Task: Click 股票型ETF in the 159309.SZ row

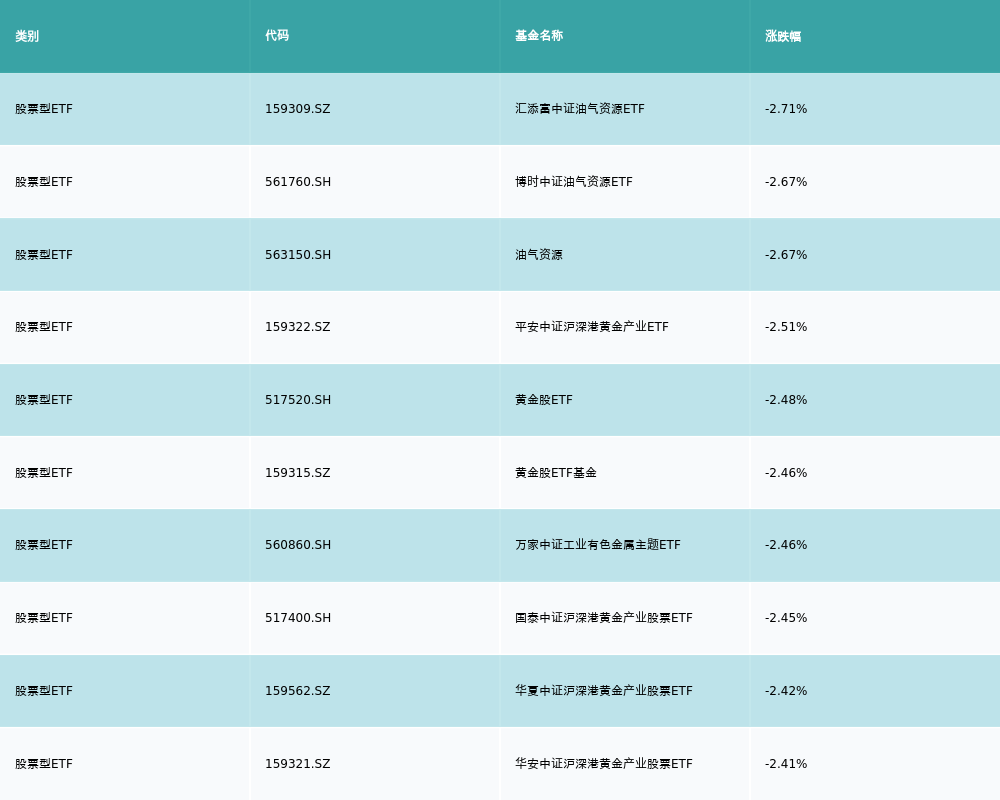Action: [x=44, y=109]
